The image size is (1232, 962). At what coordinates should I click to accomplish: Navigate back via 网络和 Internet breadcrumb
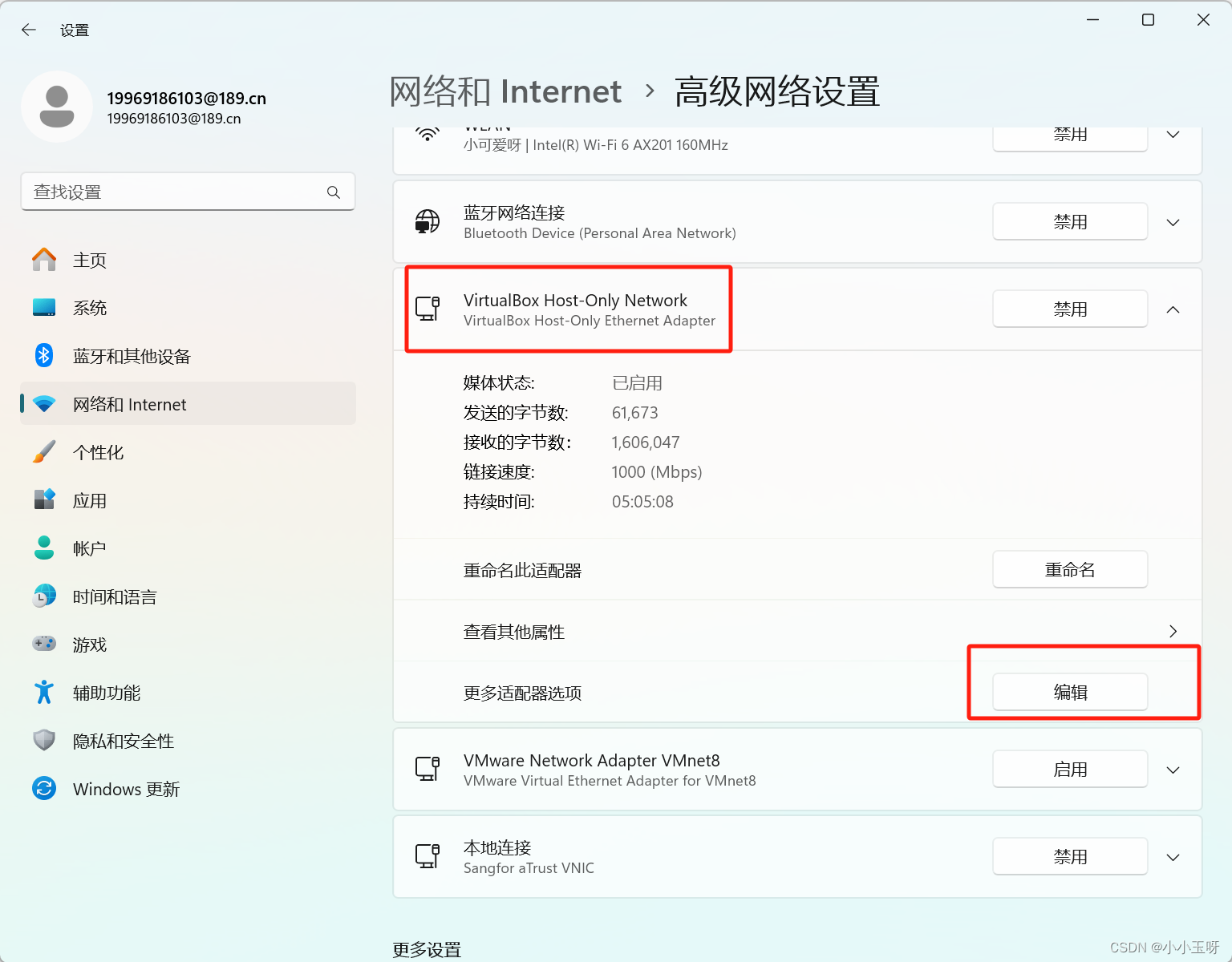click(x=505, y=91)
